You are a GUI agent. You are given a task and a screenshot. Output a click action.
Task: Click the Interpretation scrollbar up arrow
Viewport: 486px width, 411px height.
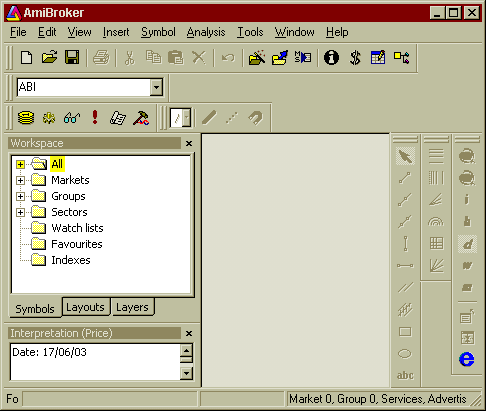pyautogui.click(x=186, y=351)
